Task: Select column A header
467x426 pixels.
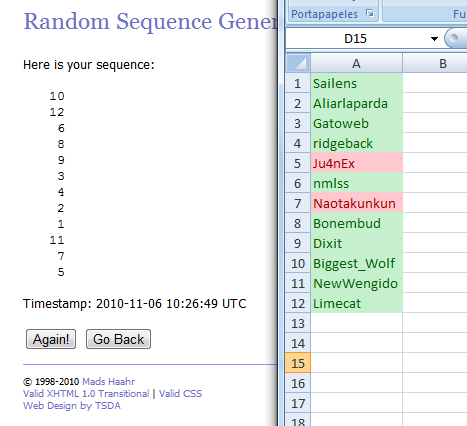Action: point(356,63)
